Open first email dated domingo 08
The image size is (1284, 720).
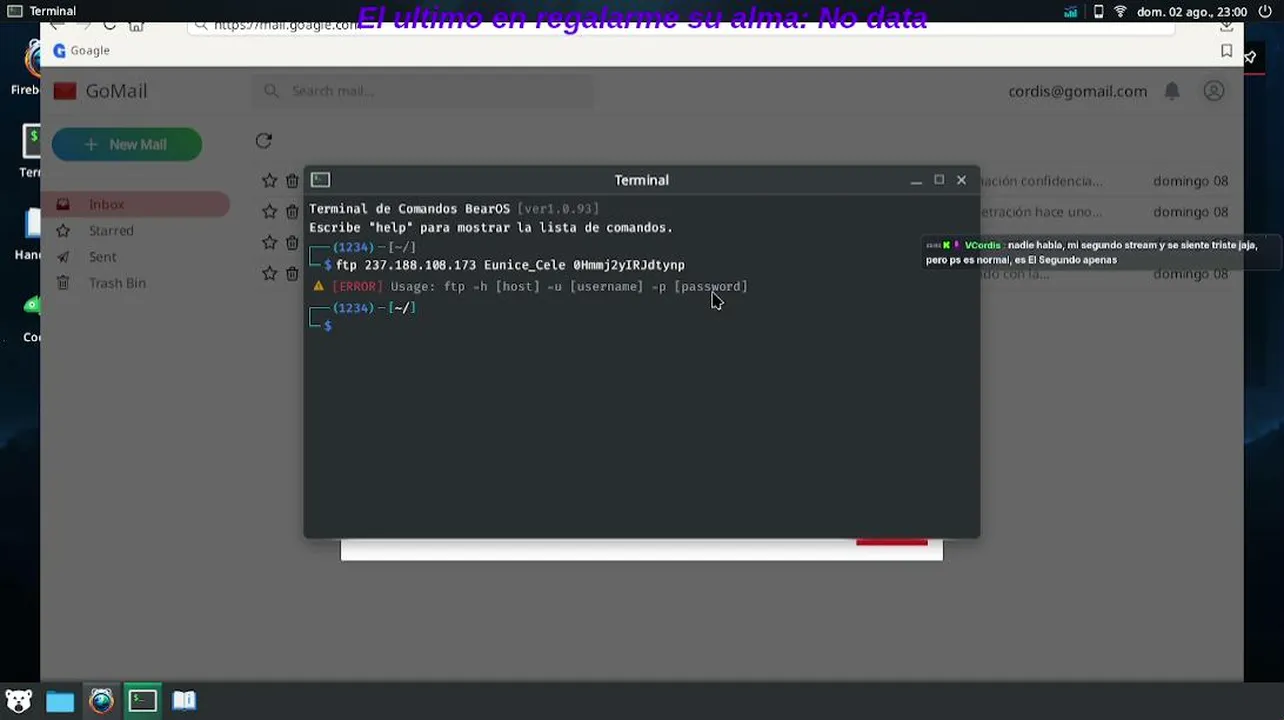tap(1191, 181)
